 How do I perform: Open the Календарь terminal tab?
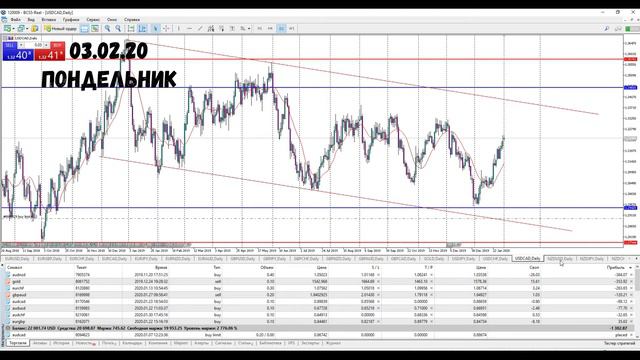pos(133,343)
